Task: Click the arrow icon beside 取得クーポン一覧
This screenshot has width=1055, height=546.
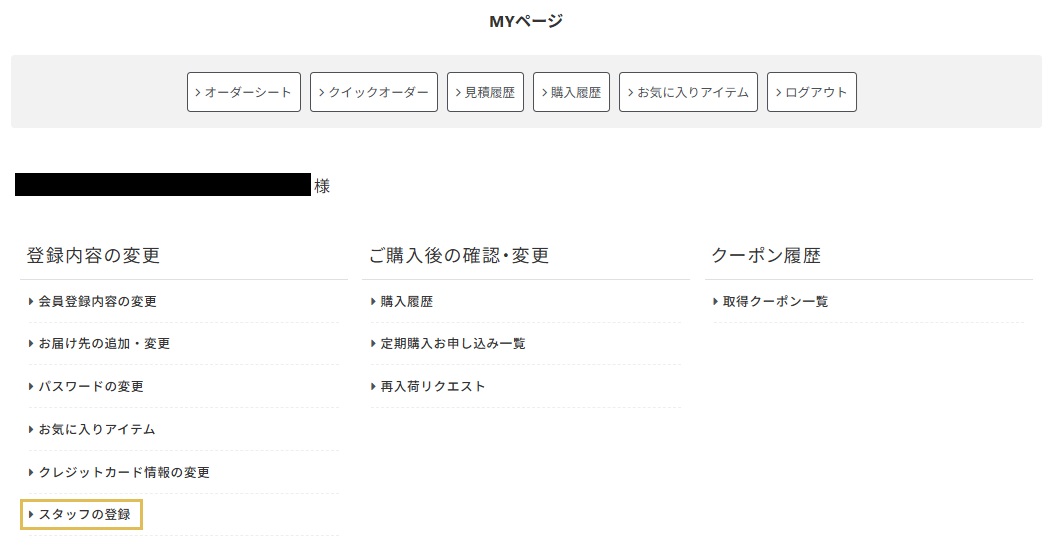Action: pyautogui.click(x=716, y=301)
